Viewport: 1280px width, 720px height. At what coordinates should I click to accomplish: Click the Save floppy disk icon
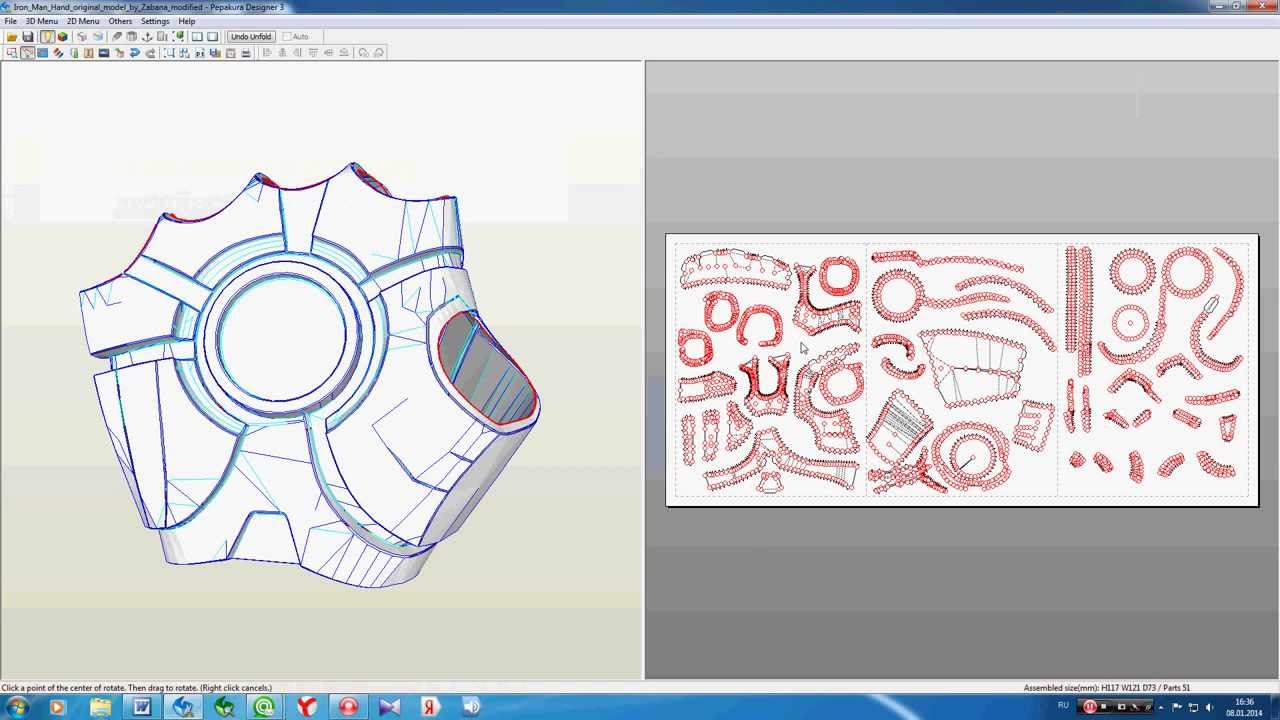tap(28, 37)
